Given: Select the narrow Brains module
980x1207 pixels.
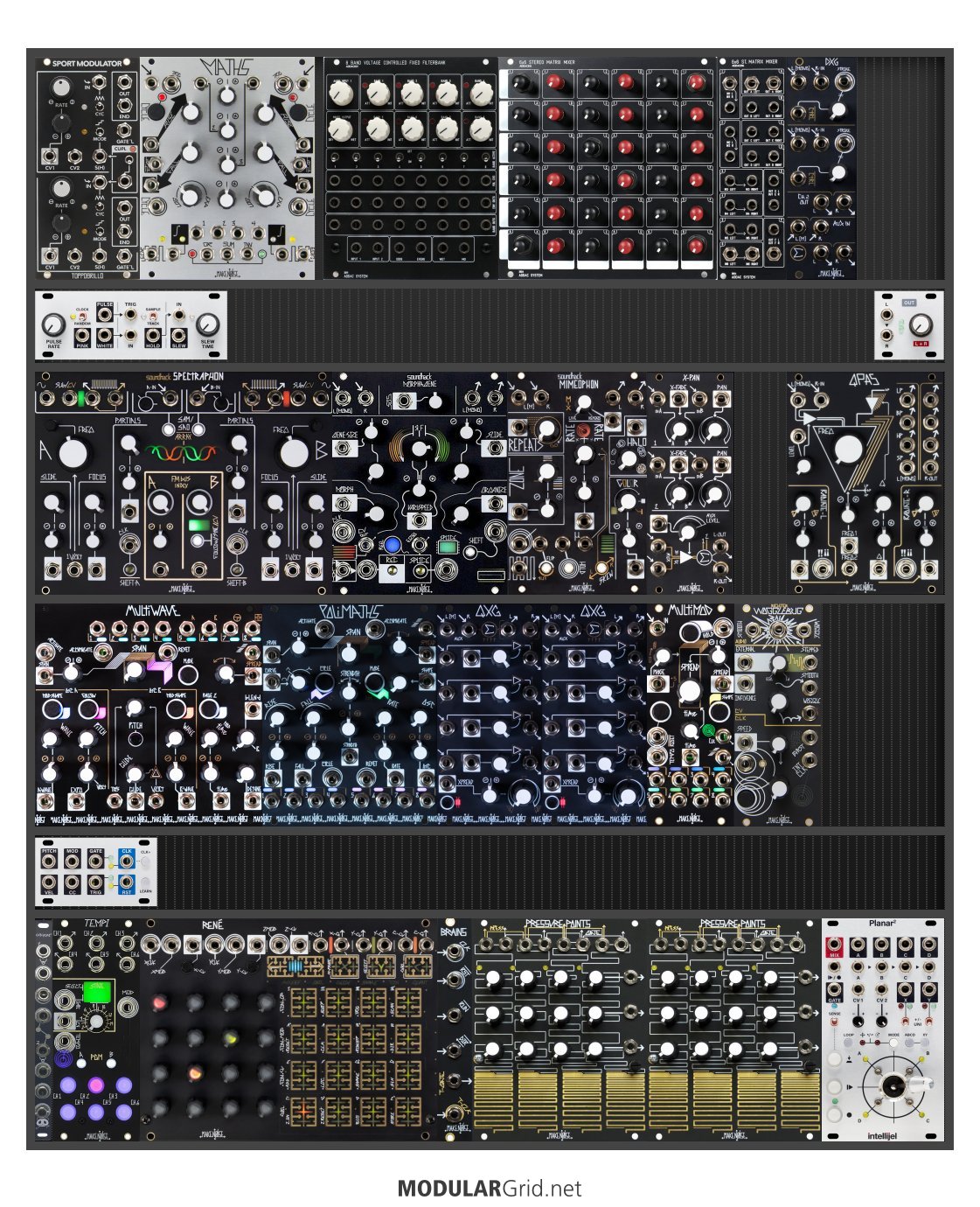Looking at the screenshot, I should (455, 1029).
